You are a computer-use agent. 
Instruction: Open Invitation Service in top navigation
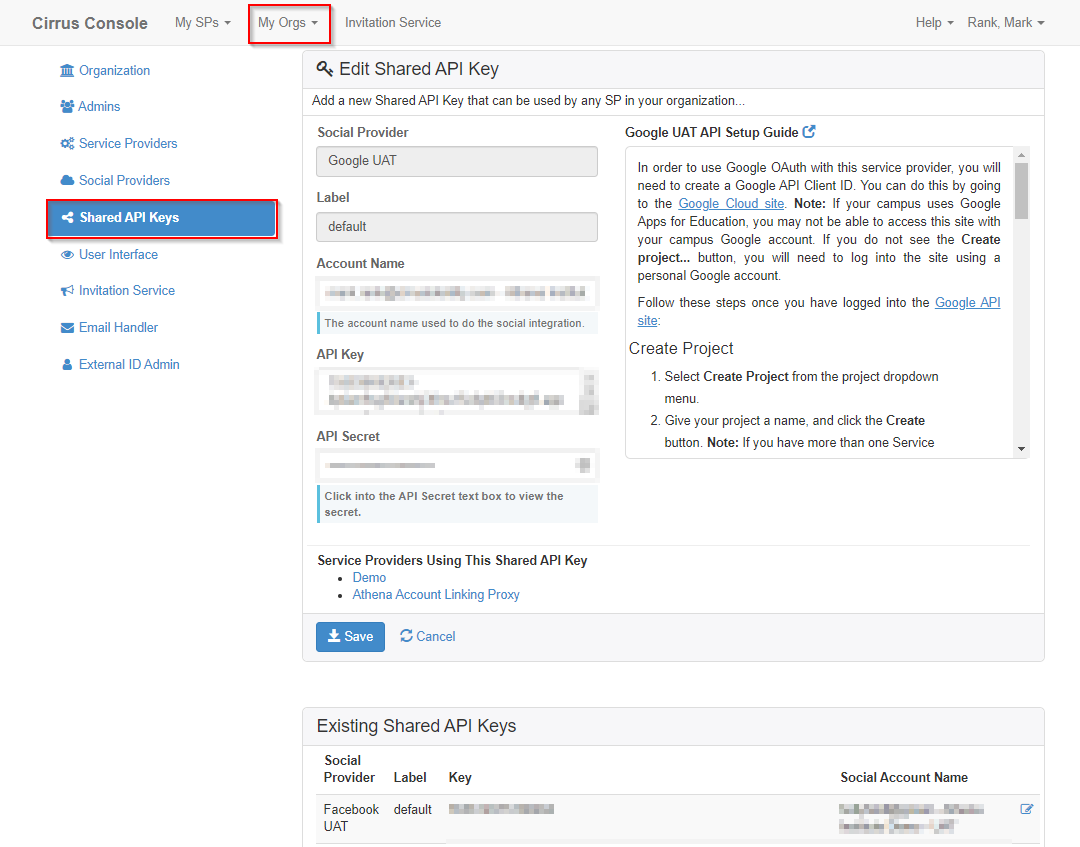[x=393, y=23]
